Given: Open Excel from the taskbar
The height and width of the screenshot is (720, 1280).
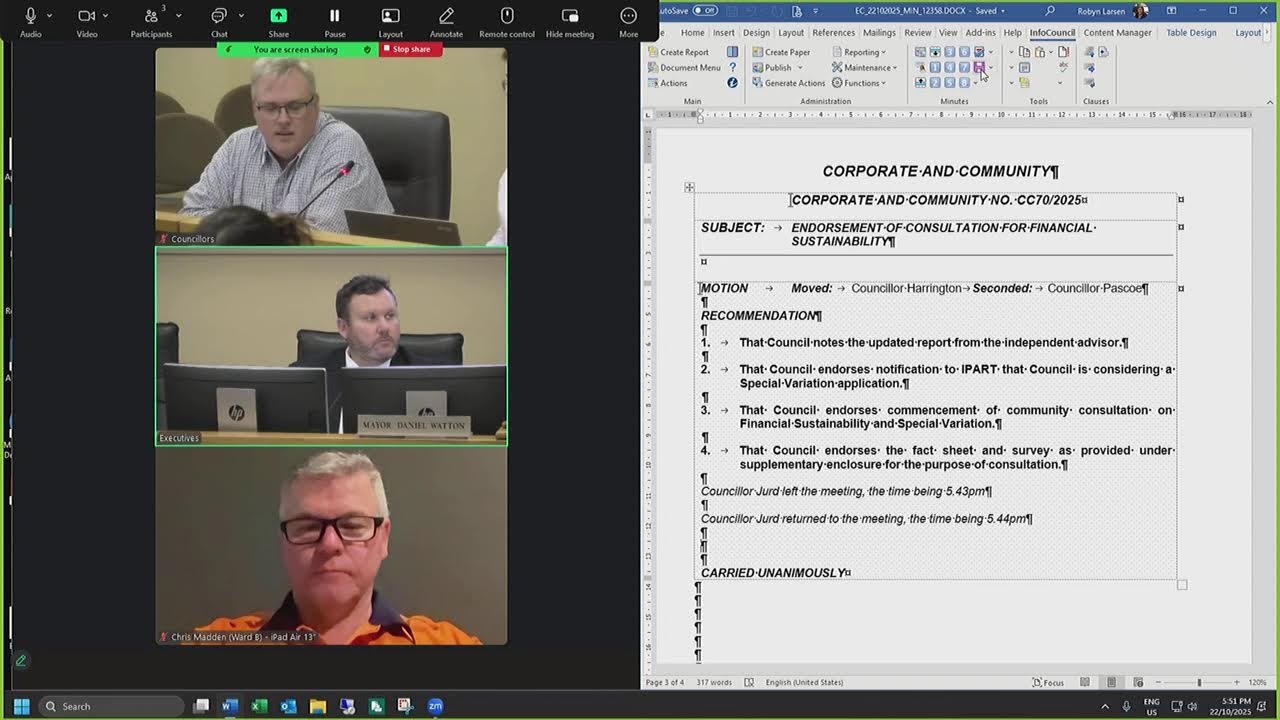Looking at the screenshot, I should [x=258, y=706].
